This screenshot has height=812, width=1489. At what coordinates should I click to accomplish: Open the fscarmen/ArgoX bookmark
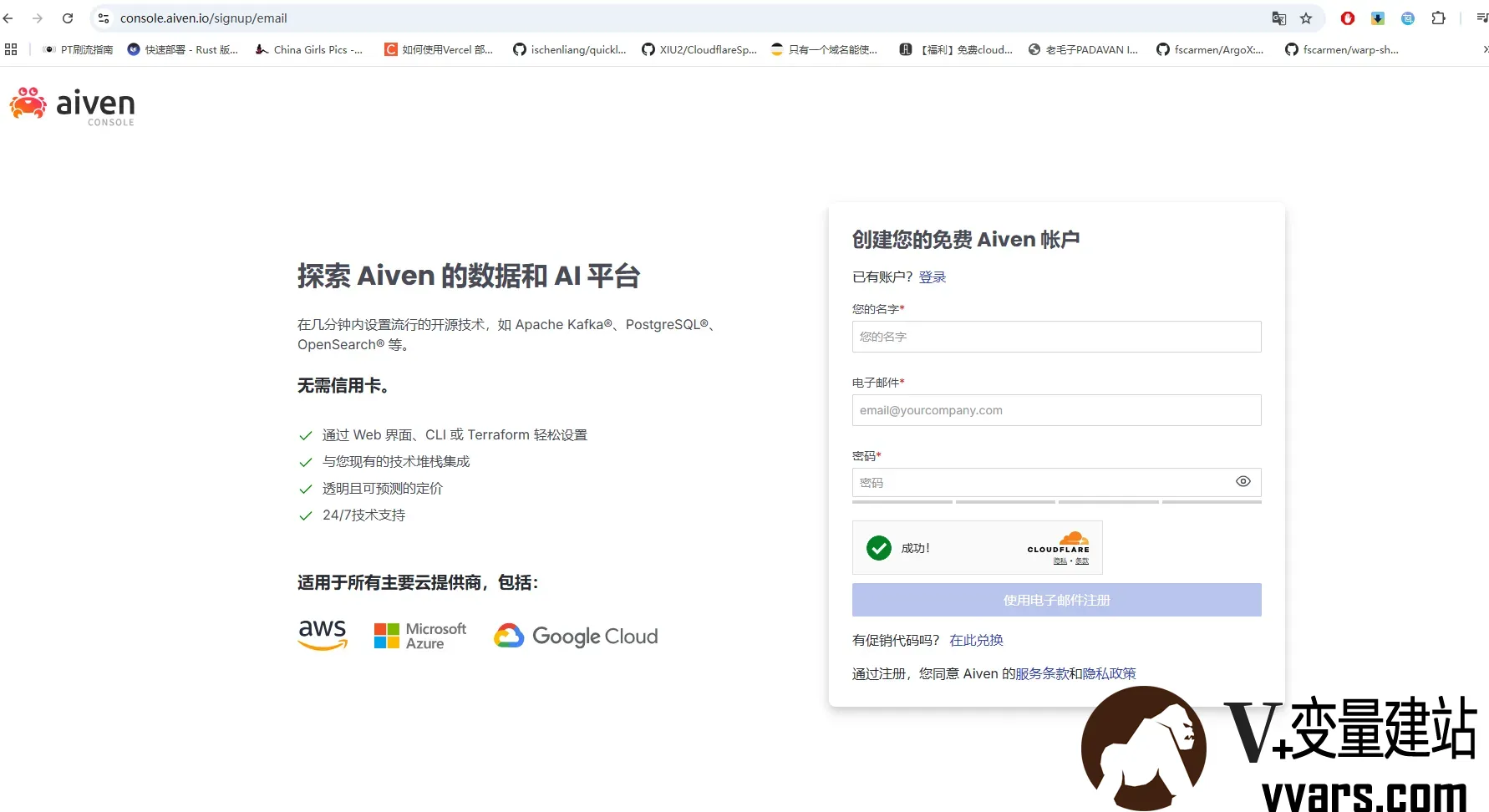pos(1210,49)
